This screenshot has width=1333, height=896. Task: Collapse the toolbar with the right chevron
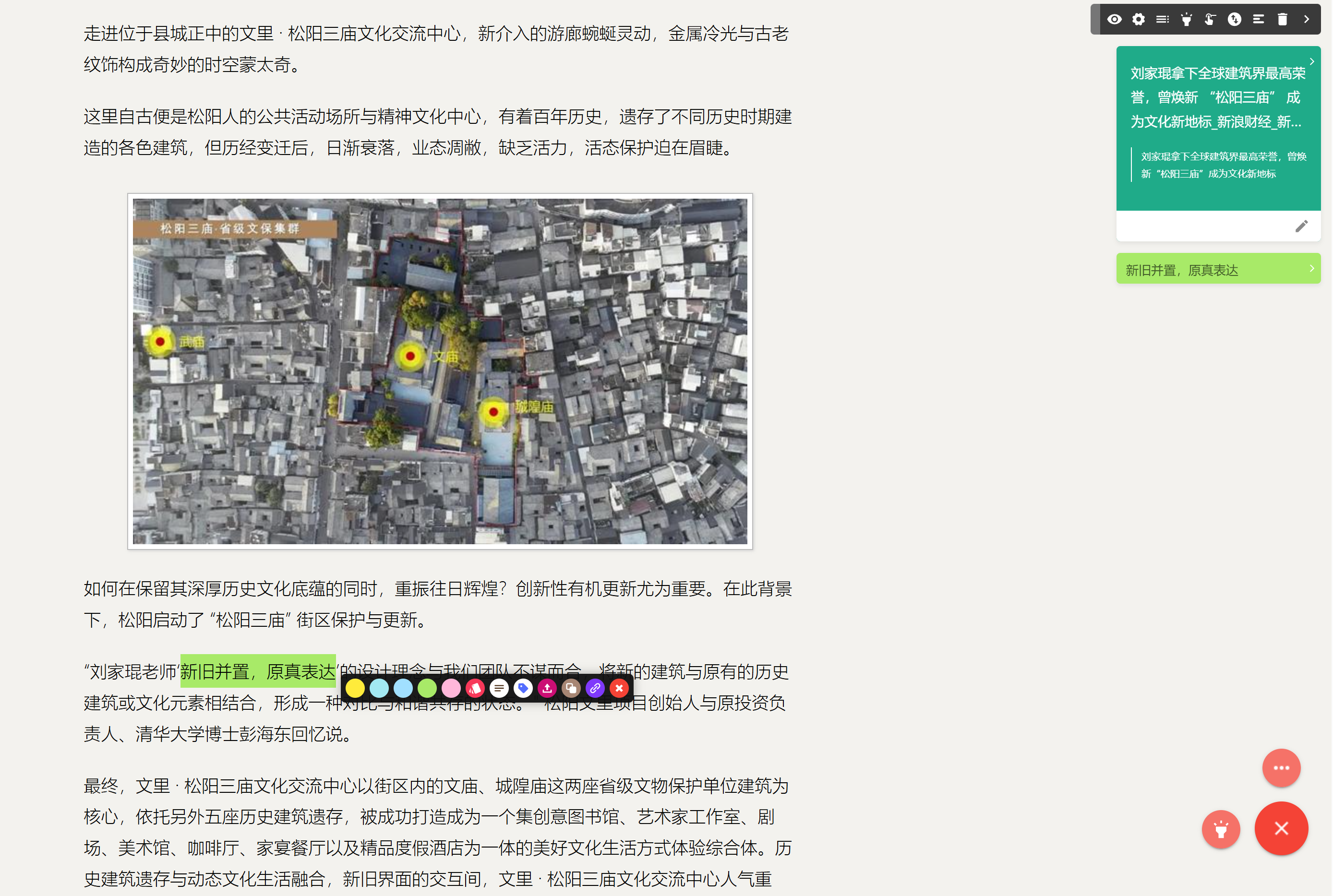point(1306,19)
